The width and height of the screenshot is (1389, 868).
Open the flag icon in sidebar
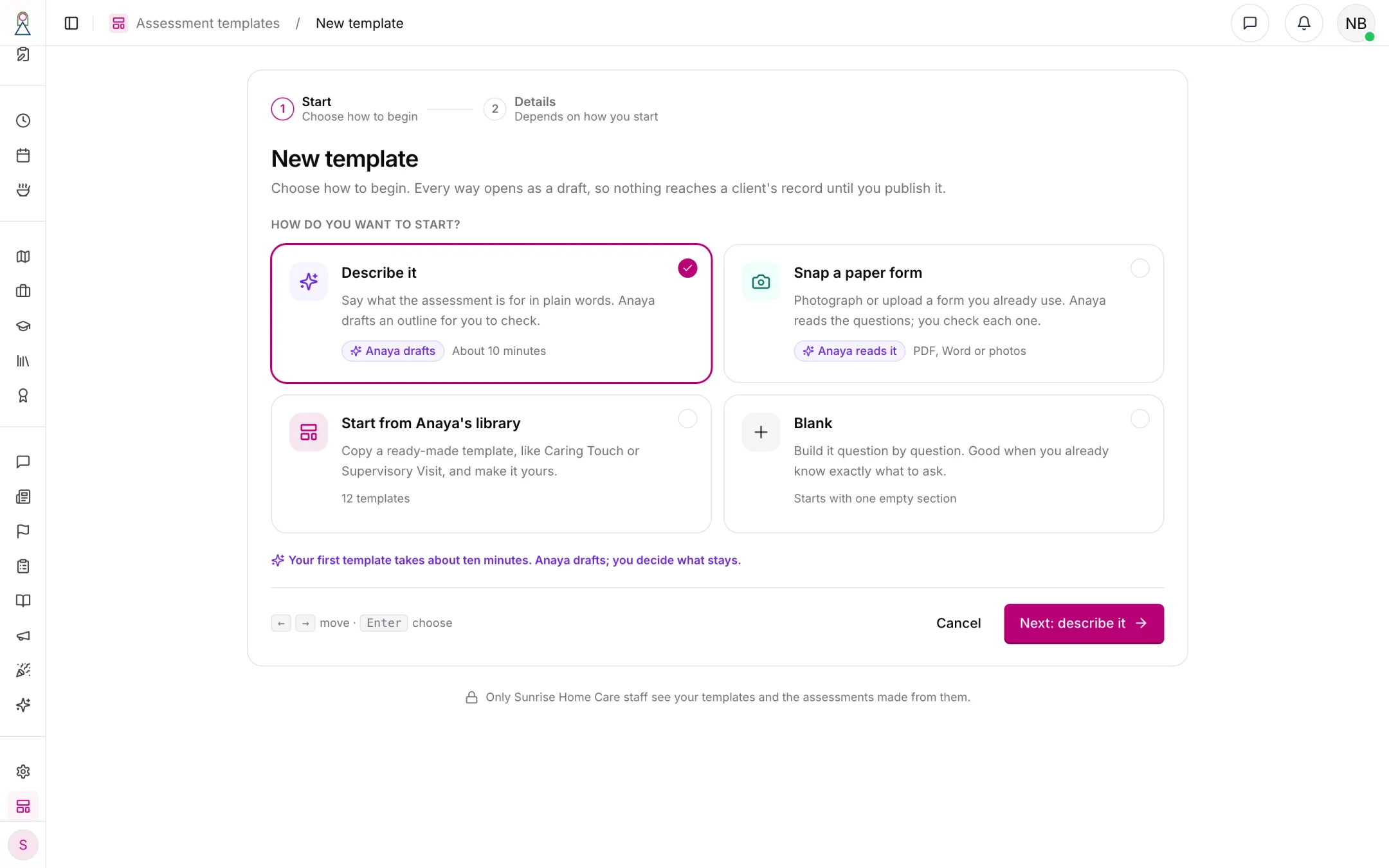click(x=23, y=531)
